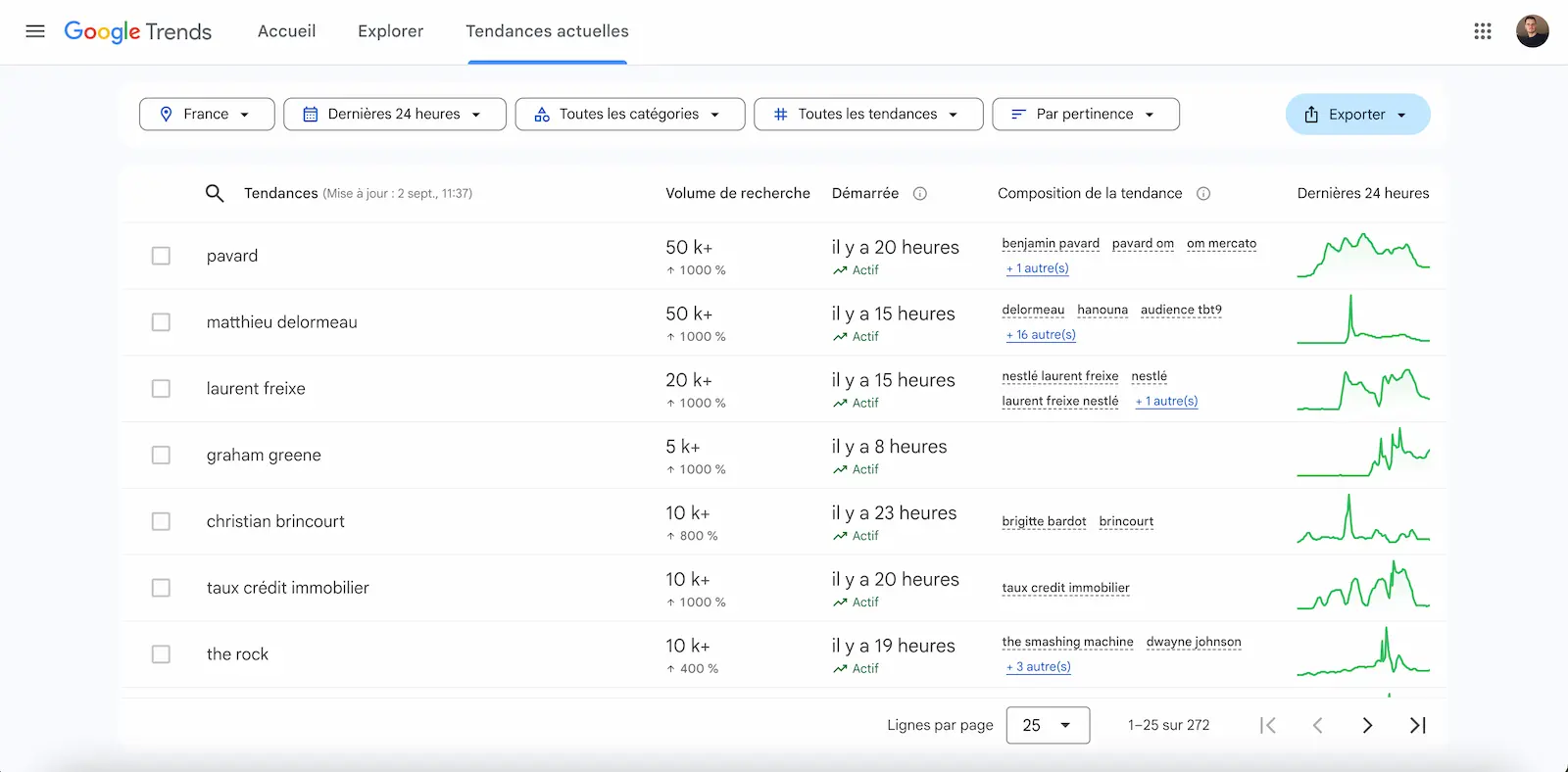The height and width of the screenshot is (772, 1568).
Task: Click the benjamin pavard query chip
Action: click(1051, 244)
